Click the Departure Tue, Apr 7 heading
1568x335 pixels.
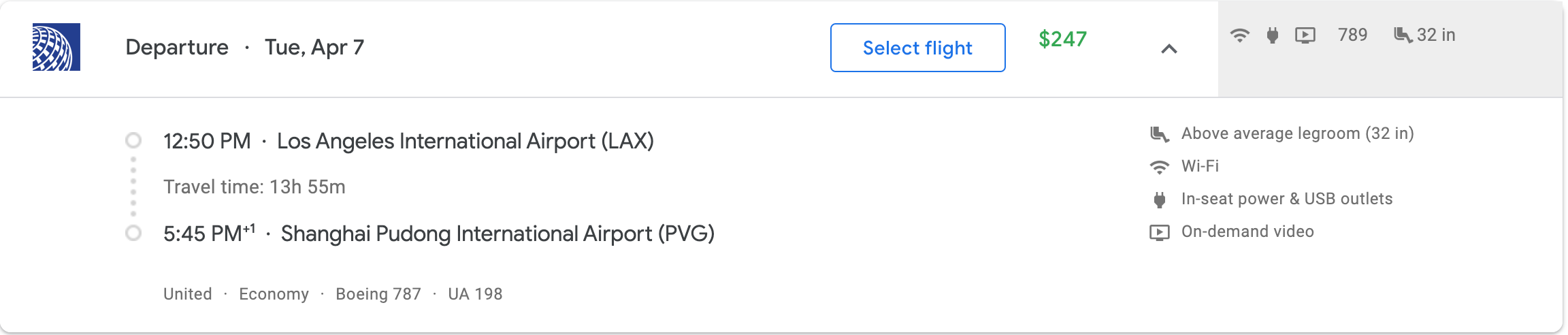pyautogui.click(x=245, y=47)
